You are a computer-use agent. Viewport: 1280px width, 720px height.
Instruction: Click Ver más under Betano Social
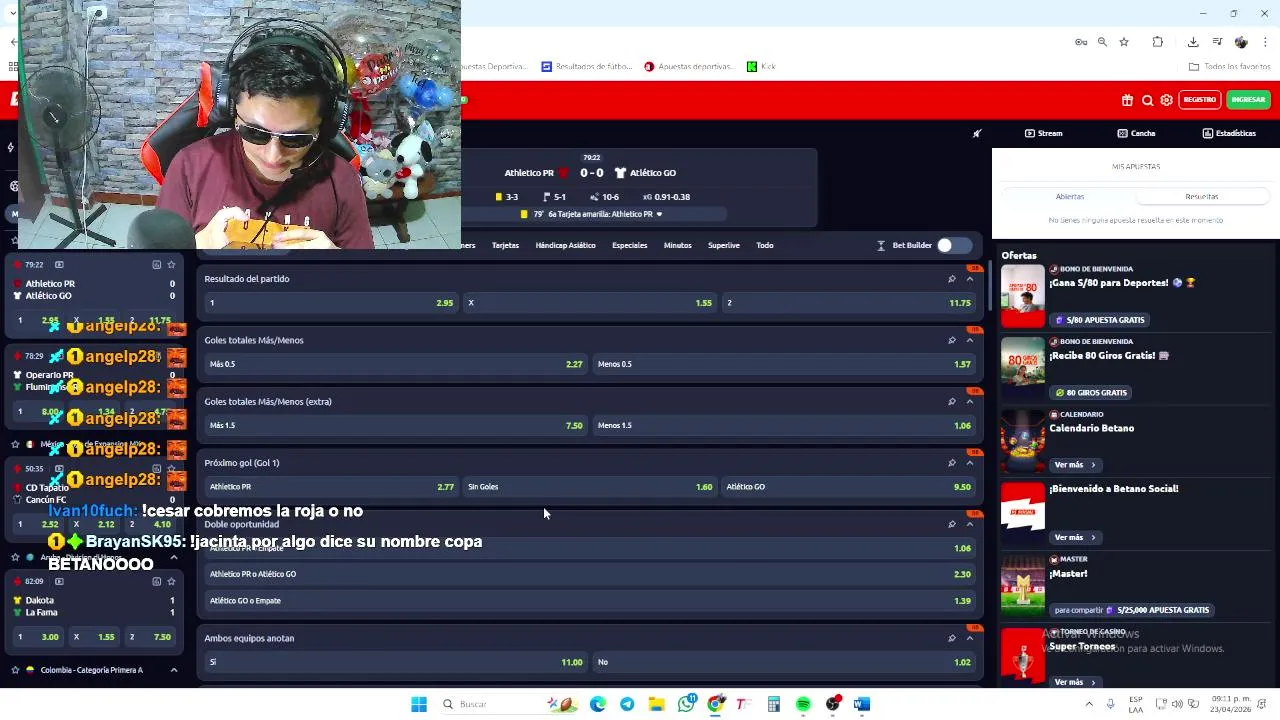(1075, 538)
